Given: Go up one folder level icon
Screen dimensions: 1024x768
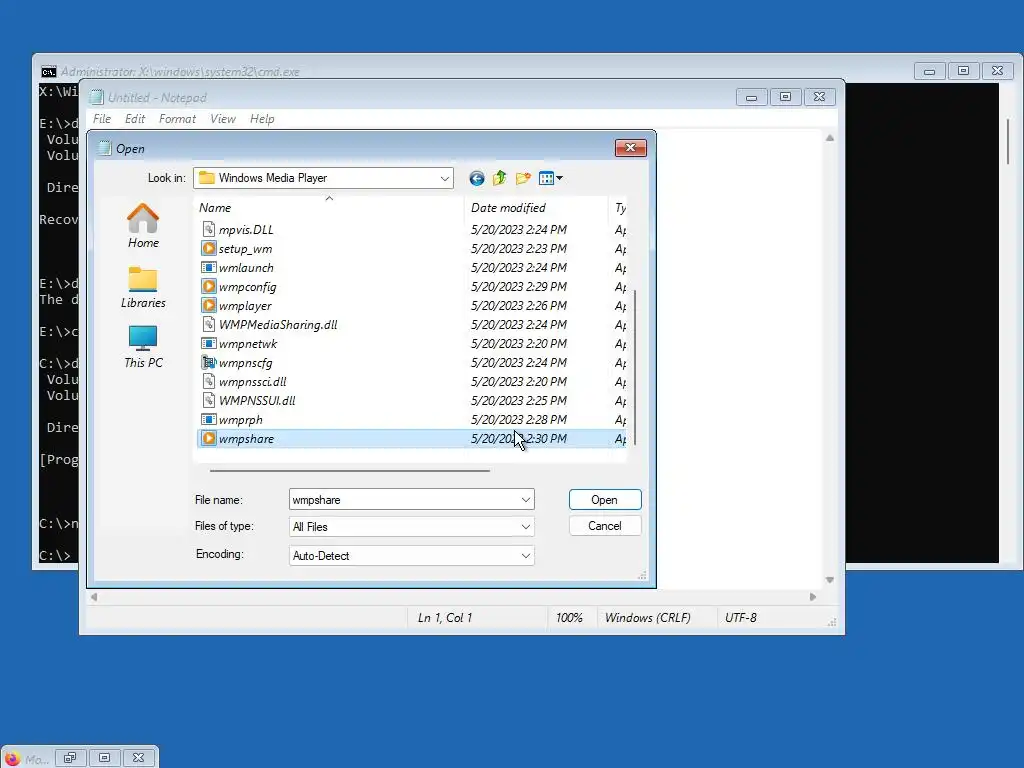Looking at the screenshot, I should [500, 178].
